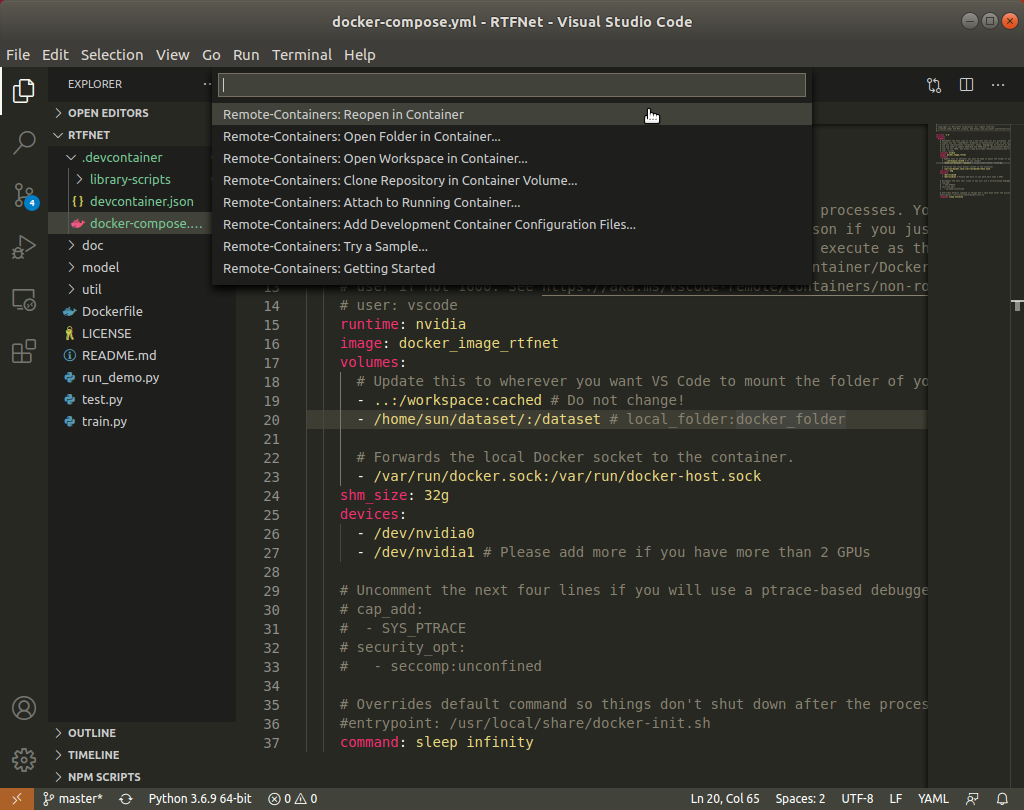This screenshot has height=810, width=1024.
Task: Open notifications bell in status bar
Action: pyautogui.click(x=1002, y=799)
